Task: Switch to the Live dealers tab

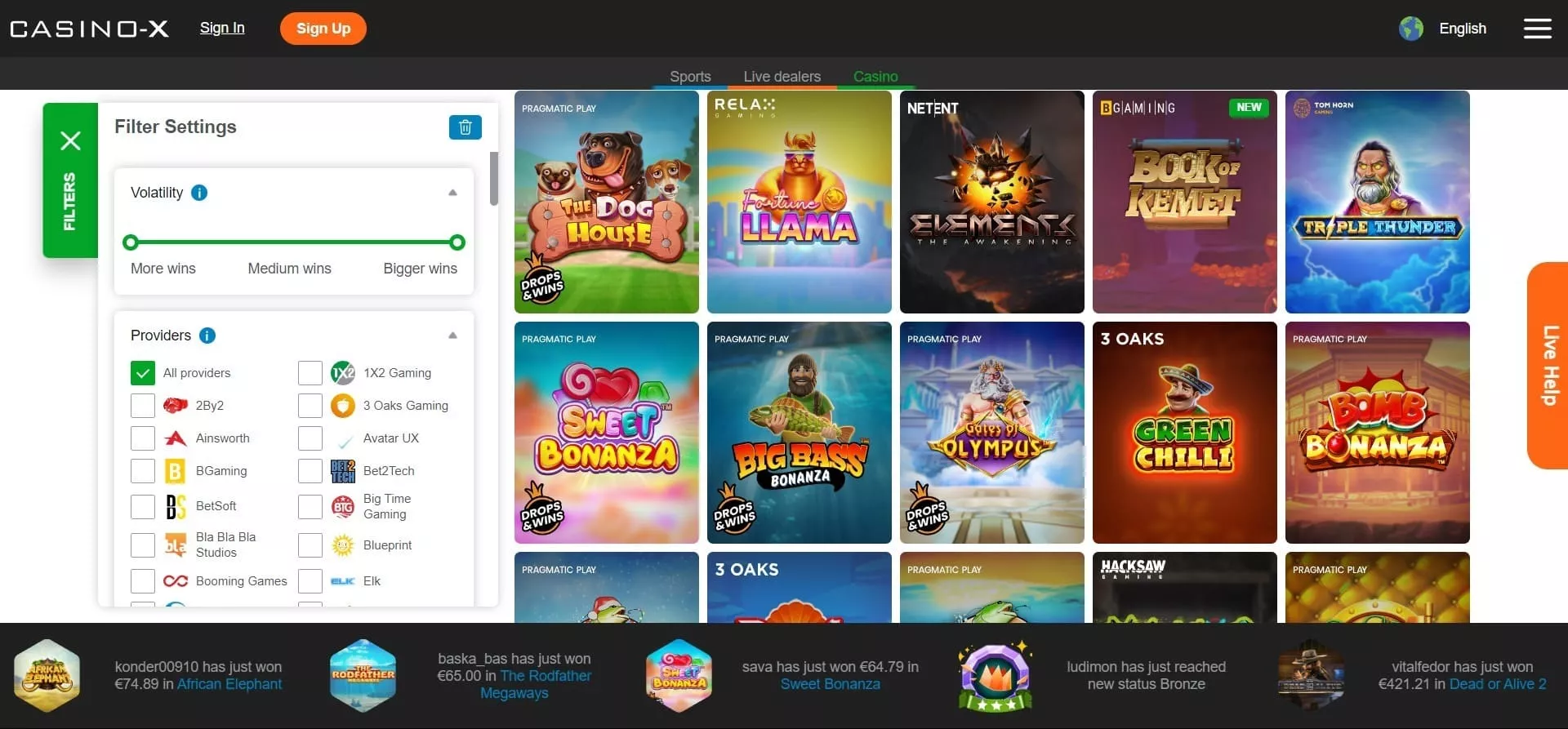Action: click(782, 76)
